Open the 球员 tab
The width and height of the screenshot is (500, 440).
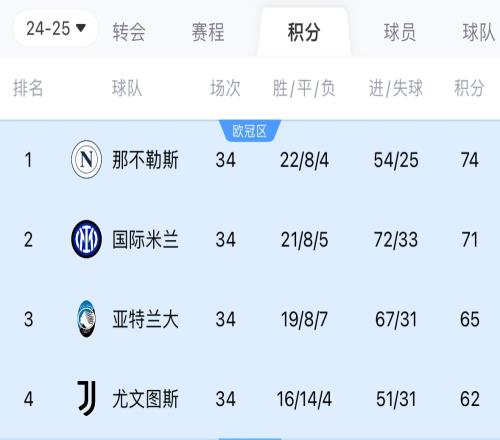tap(399, 32)
